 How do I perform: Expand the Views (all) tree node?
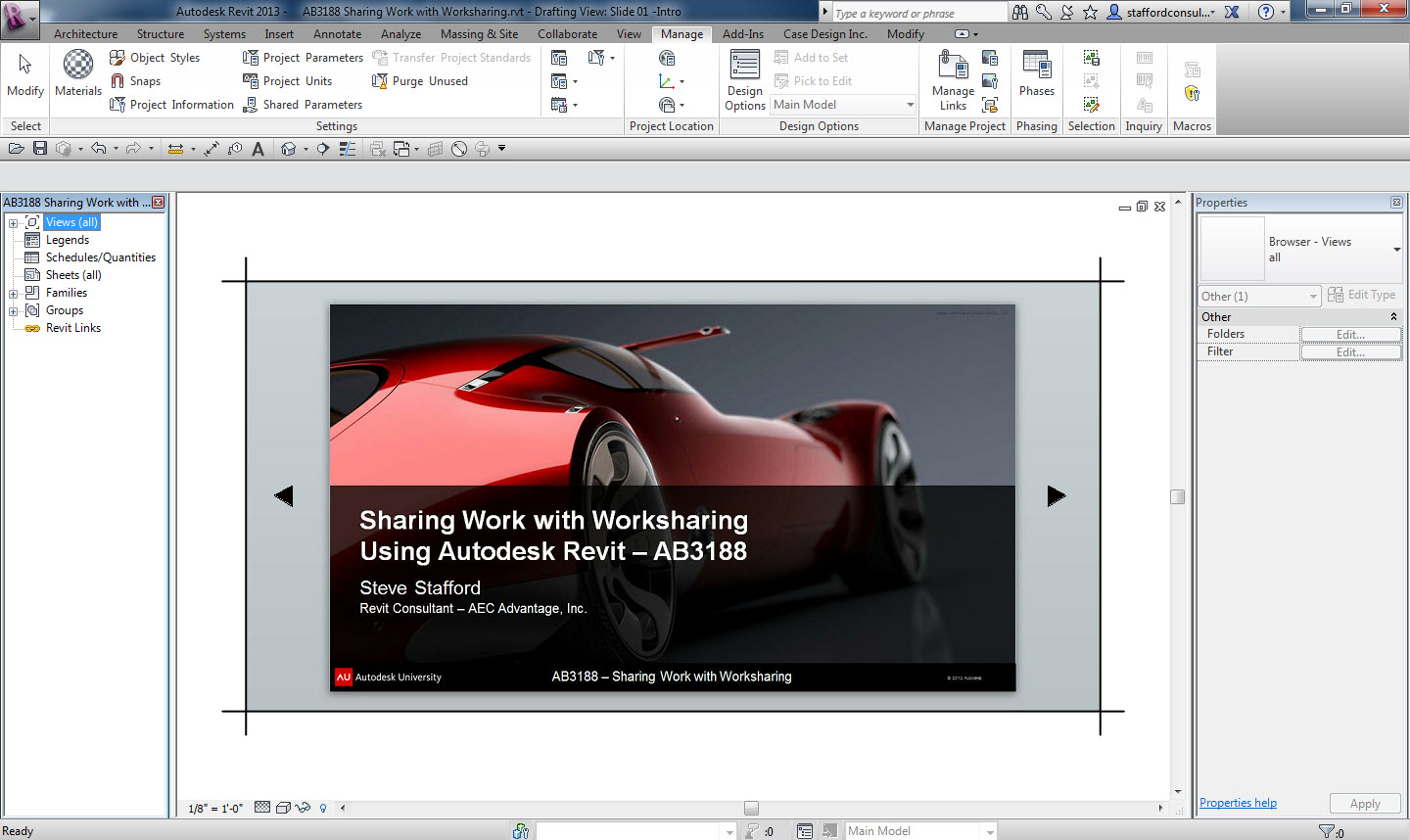tap(14, 223)
